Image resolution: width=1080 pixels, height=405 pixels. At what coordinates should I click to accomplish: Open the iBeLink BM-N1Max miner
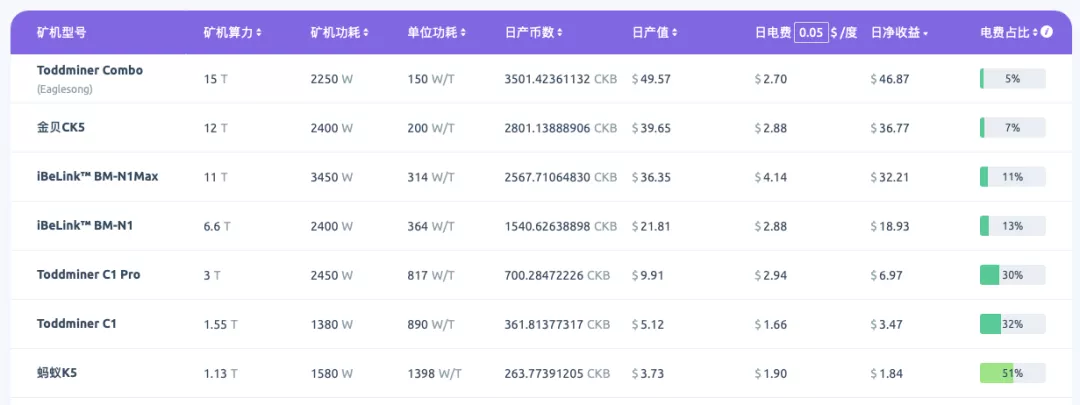(x=97, y=176)
